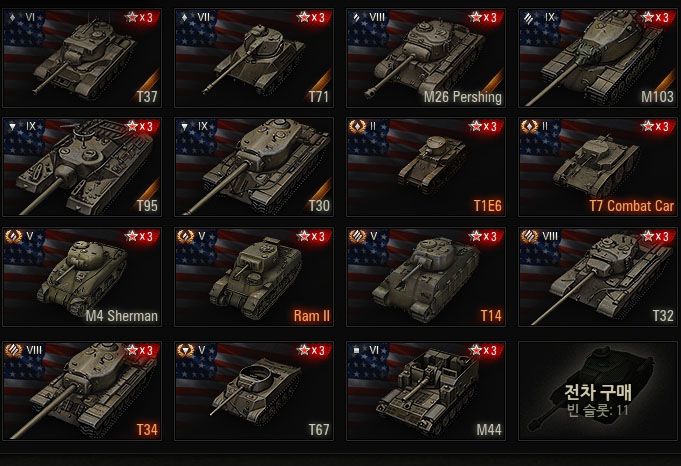Image resolution: width=681 pixels, height=466 pixels.
Task: Select the T37 light tank card
Action: (82, 58)
